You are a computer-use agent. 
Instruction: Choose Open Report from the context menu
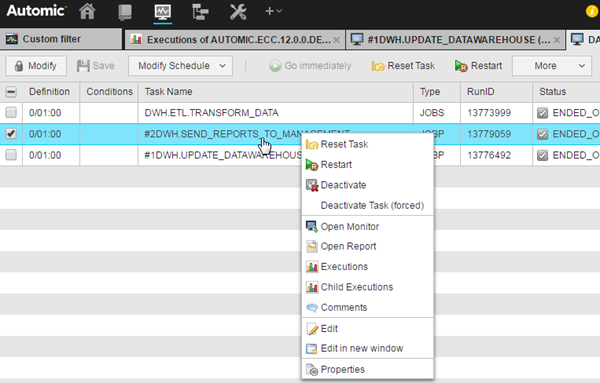click(x=367, y=246)
